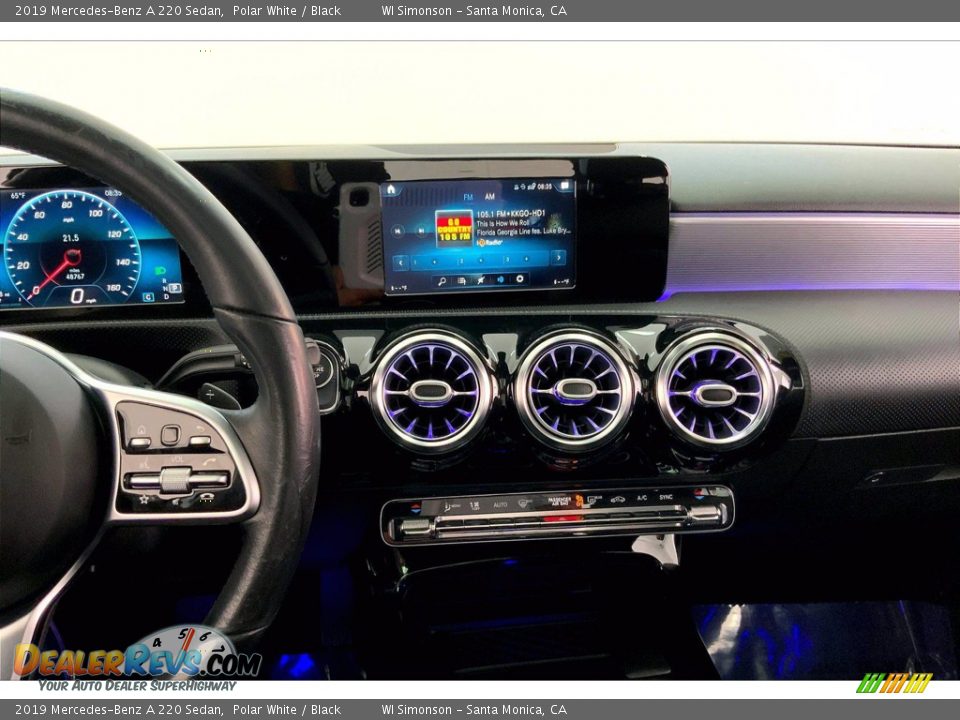Toggle the A/C button
Screen dimensions: 960x720
click(x=642, y=498)
